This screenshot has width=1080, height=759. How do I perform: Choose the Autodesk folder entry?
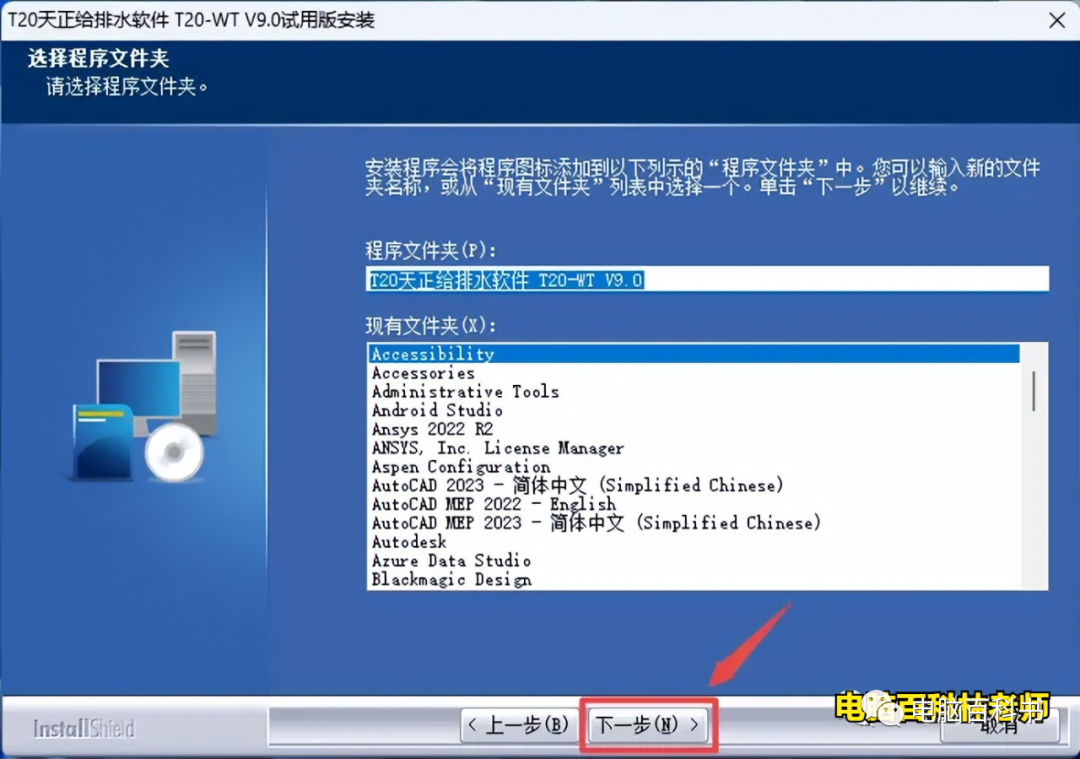[x=694, y=541]
